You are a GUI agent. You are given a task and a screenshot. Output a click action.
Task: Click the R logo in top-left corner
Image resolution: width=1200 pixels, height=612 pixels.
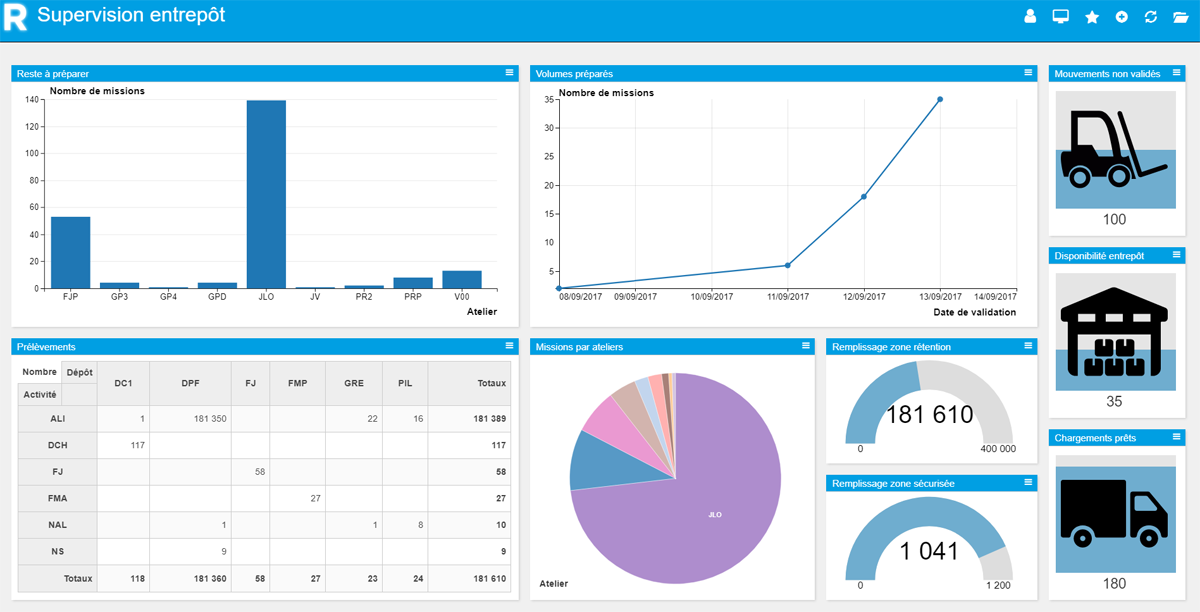click(x=16, y=18)
